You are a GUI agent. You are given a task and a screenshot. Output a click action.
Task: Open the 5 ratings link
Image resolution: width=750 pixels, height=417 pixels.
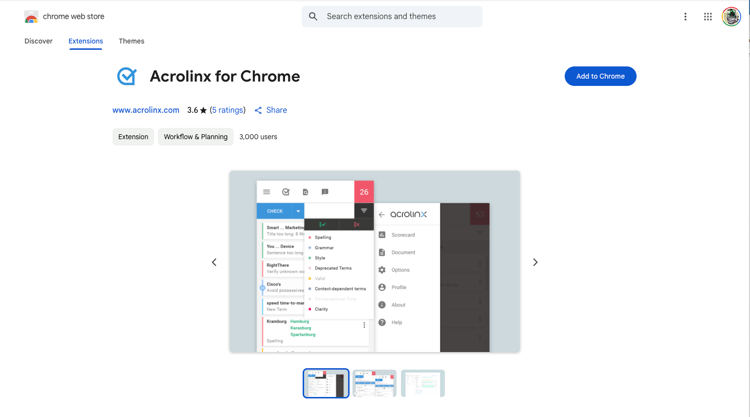click(x=228, y=110)
